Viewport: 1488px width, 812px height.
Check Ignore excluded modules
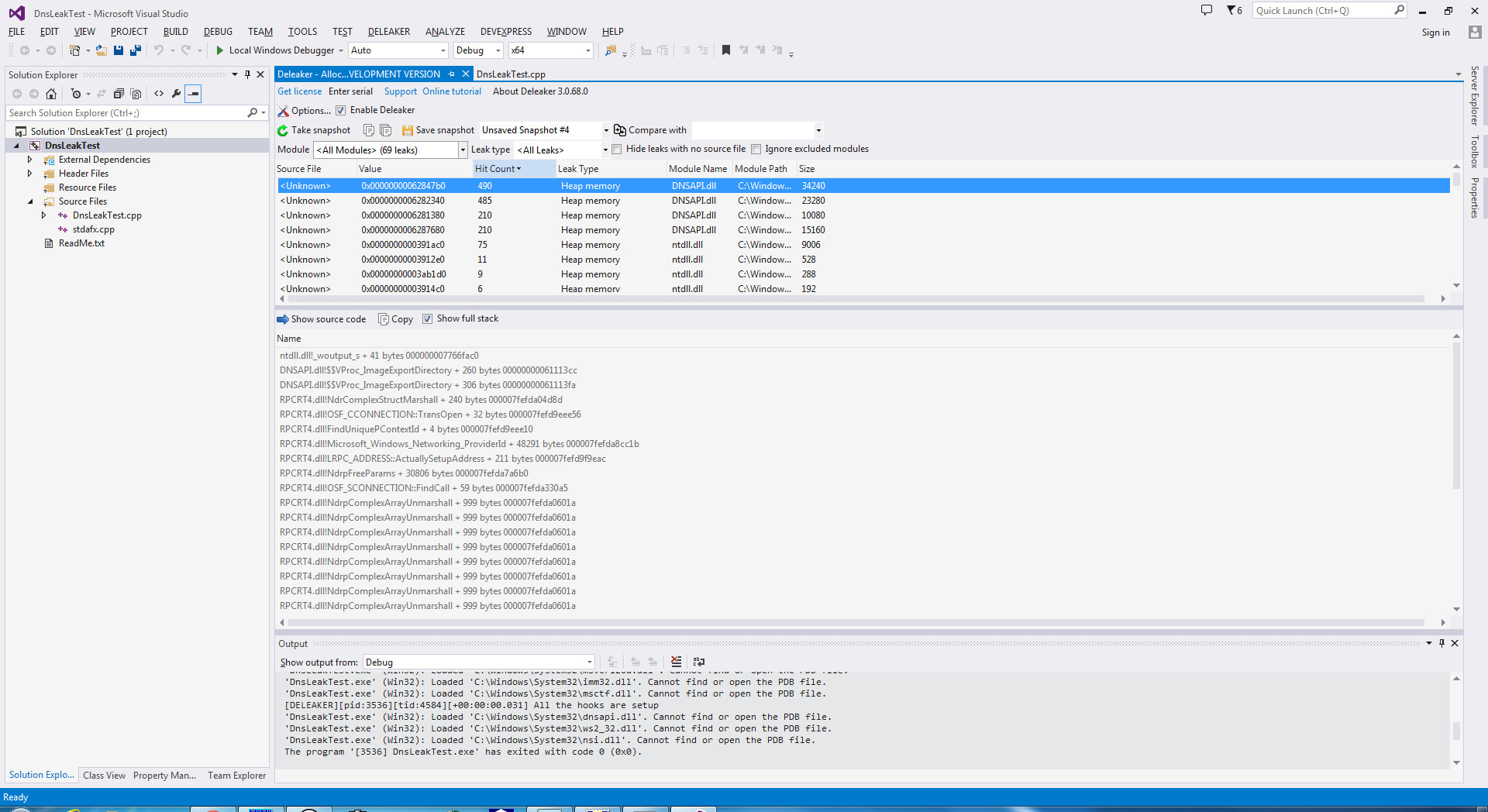756,150
